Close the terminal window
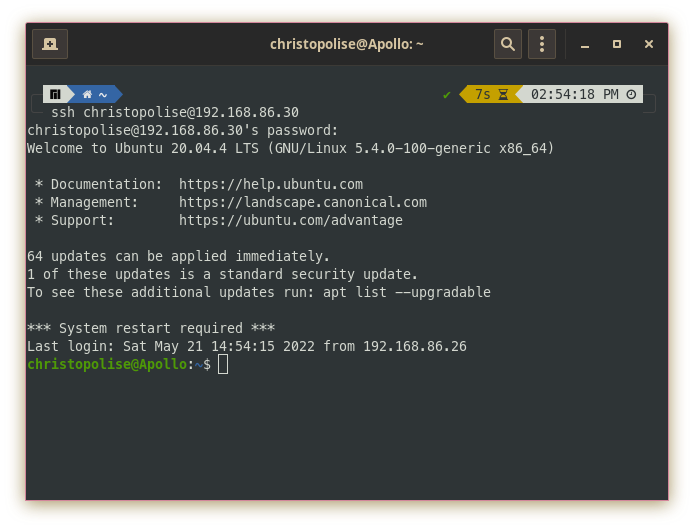 click(649, 44)
